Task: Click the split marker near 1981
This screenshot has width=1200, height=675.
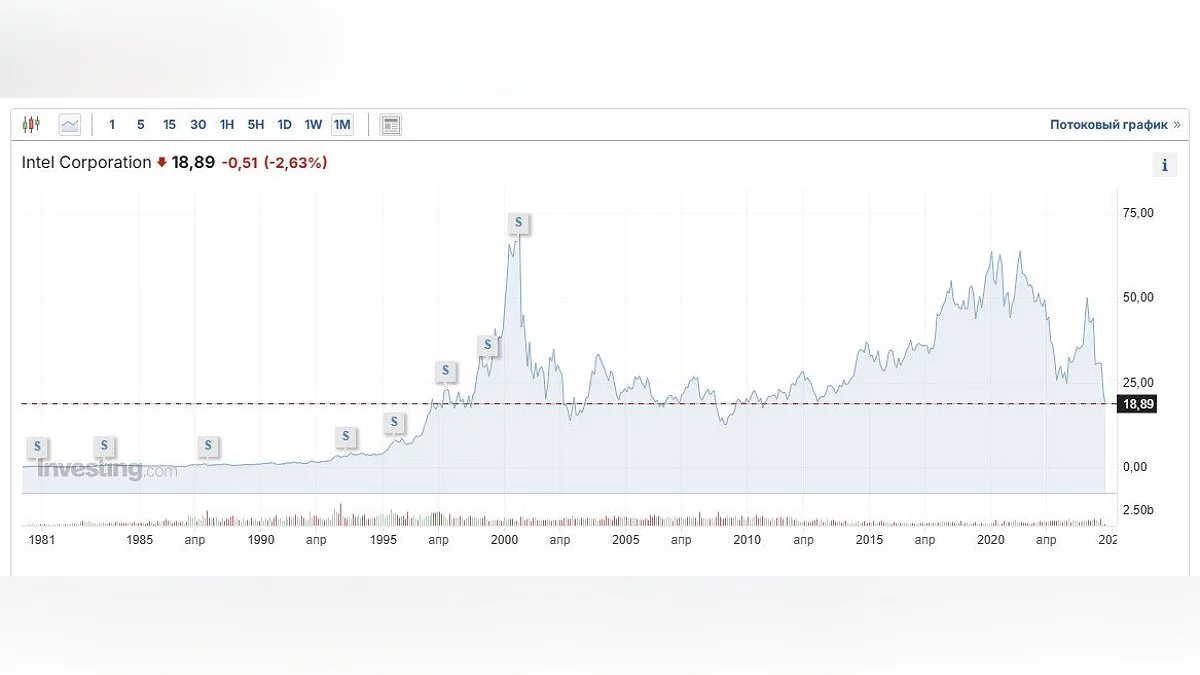Action: click(37, 446)
